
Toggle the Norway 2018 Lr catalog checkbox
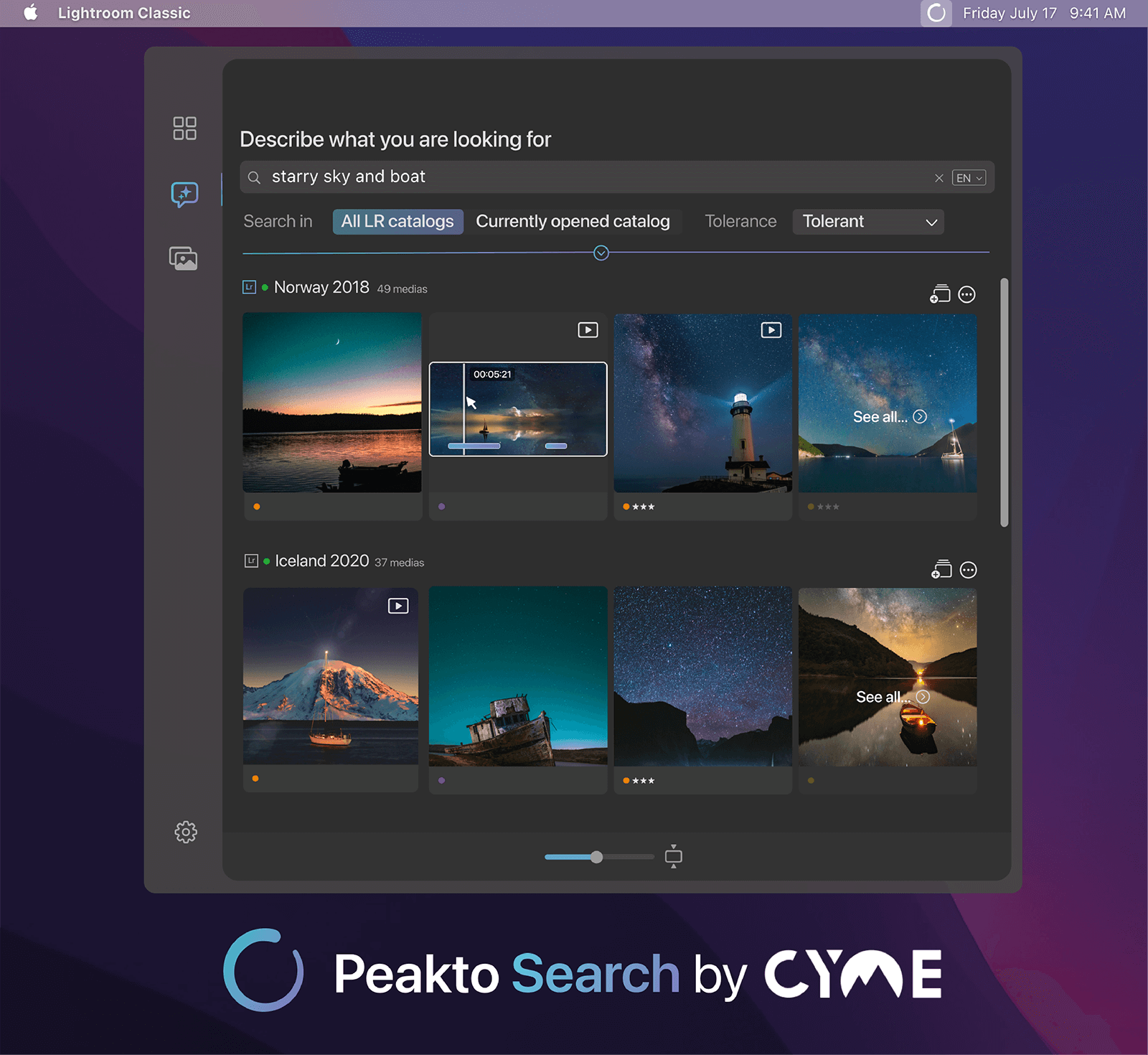click(x=249, y=287)
